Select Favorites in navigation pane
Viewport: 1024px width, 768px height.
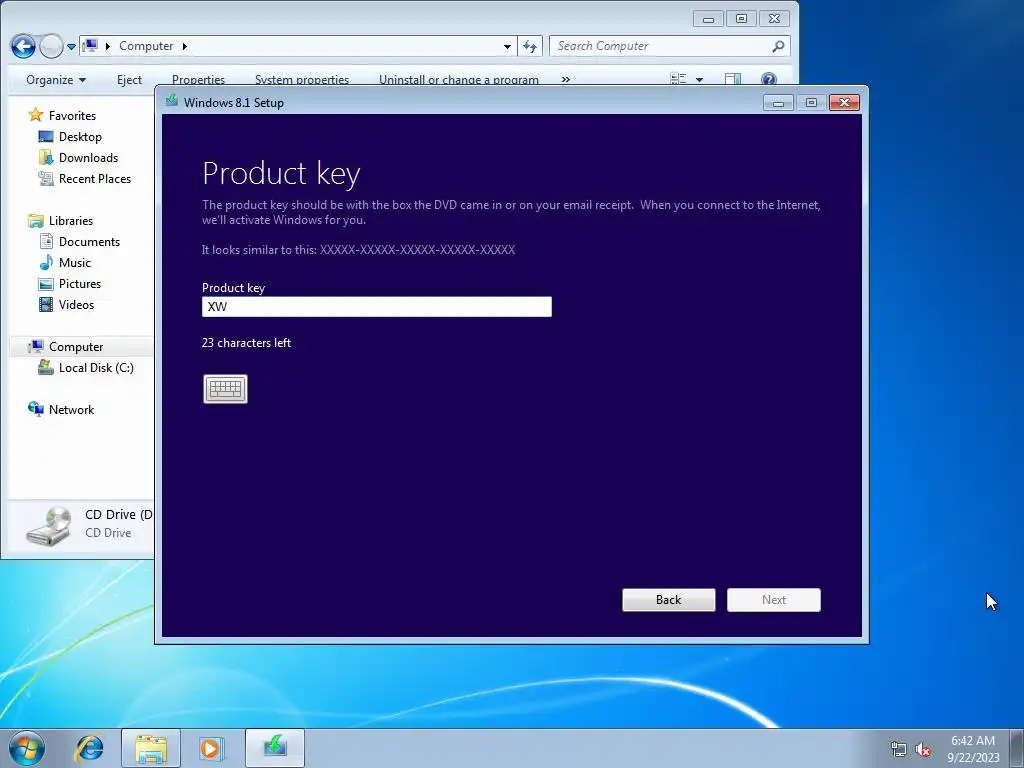tap(72, 116)
